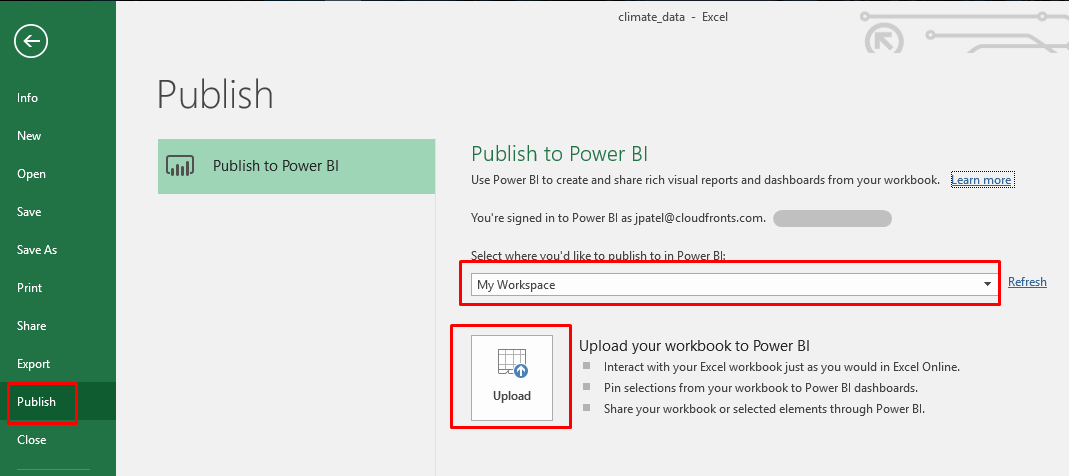Click the Upload button label

(x=512, y=396)
